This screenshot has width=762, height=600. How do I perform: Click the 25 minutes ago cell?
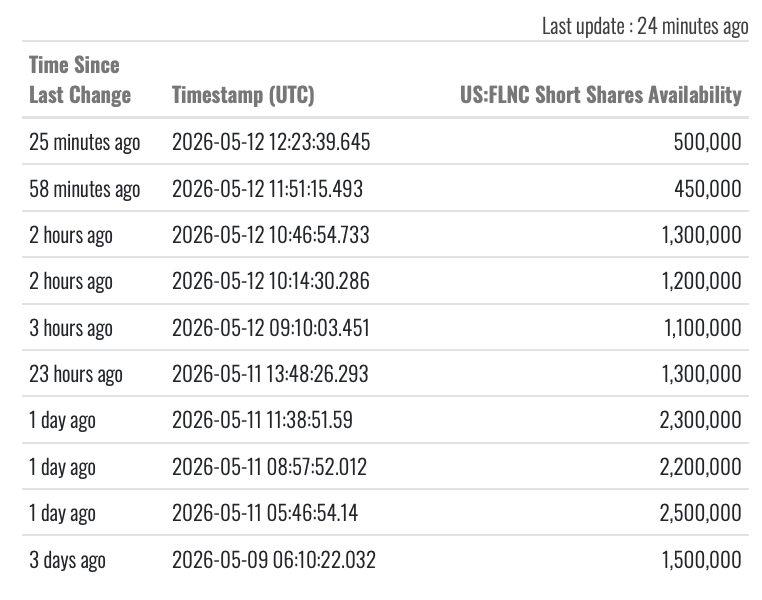pyautogui.click(x=85, y=142)
